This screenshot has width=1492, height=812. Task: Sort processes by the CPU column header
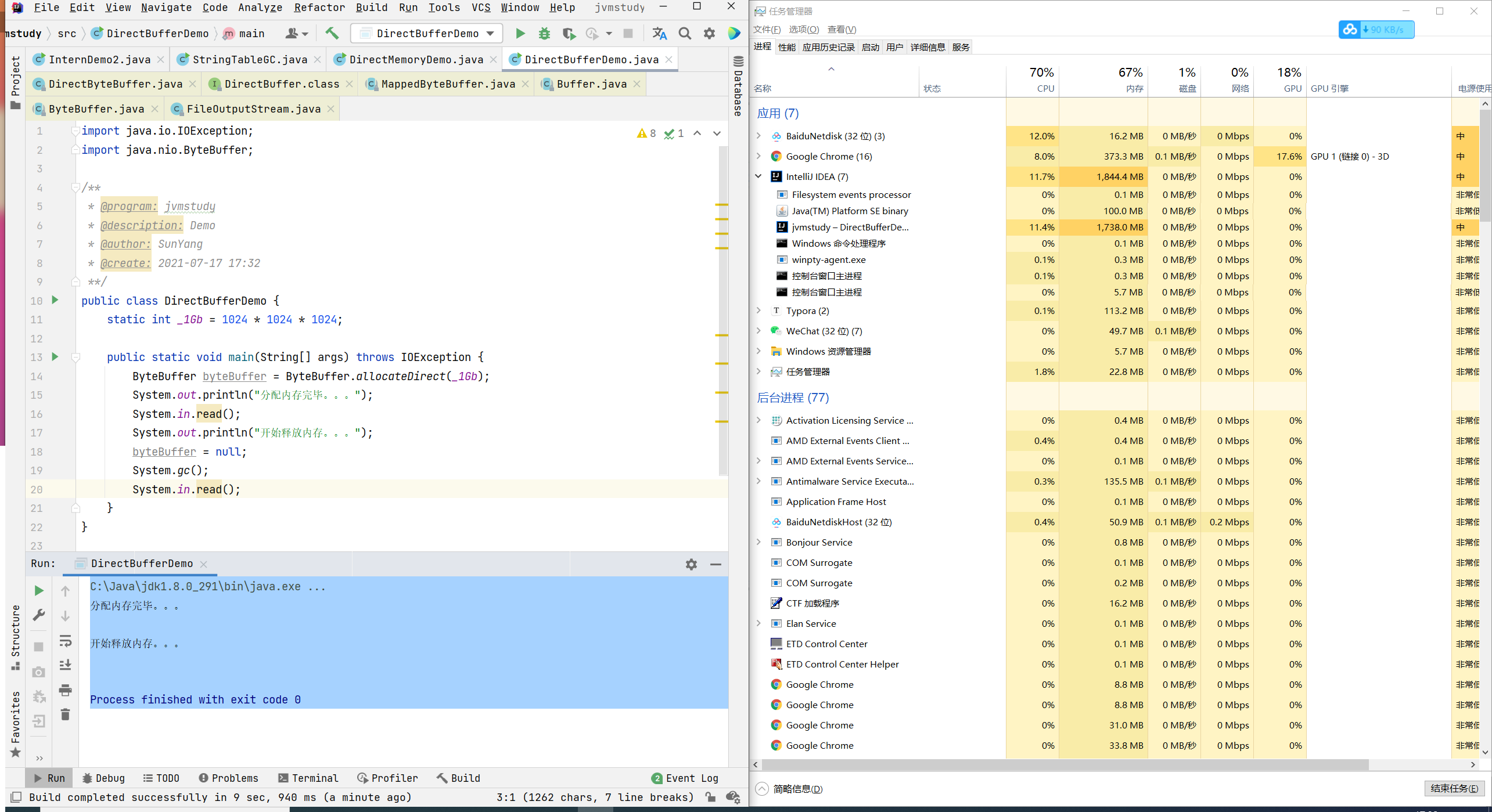point(1032,80)
